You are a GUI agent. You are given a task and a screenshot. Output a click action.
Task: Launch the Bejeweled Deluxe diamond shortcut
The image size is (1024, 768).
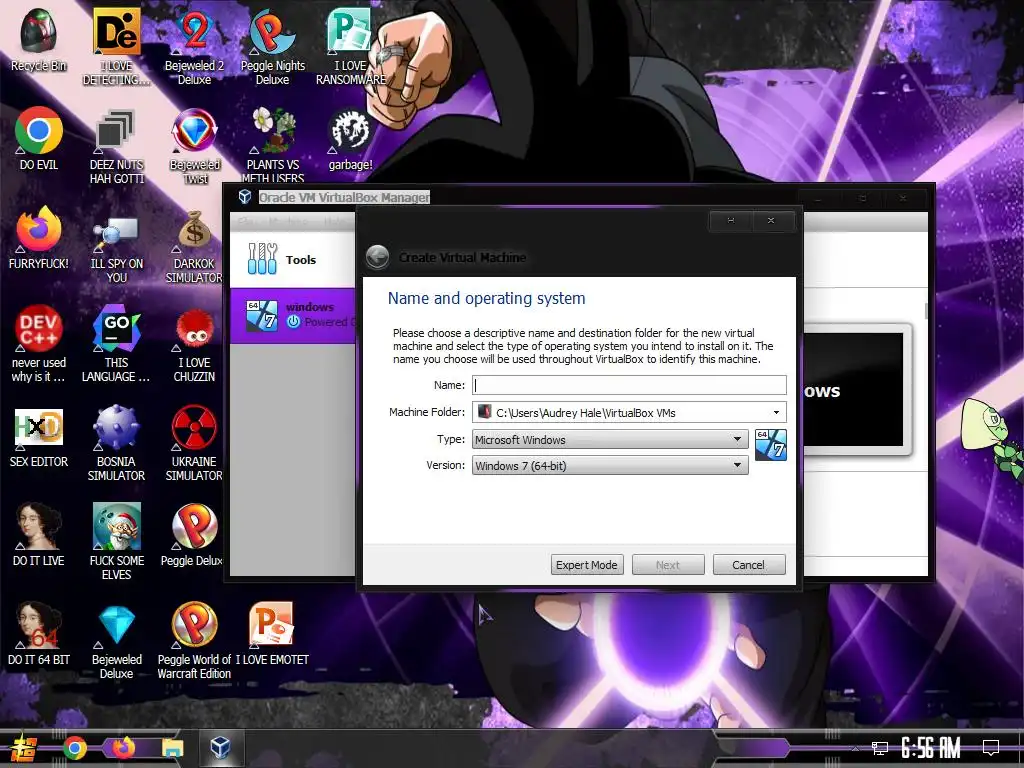click(116, 641)
